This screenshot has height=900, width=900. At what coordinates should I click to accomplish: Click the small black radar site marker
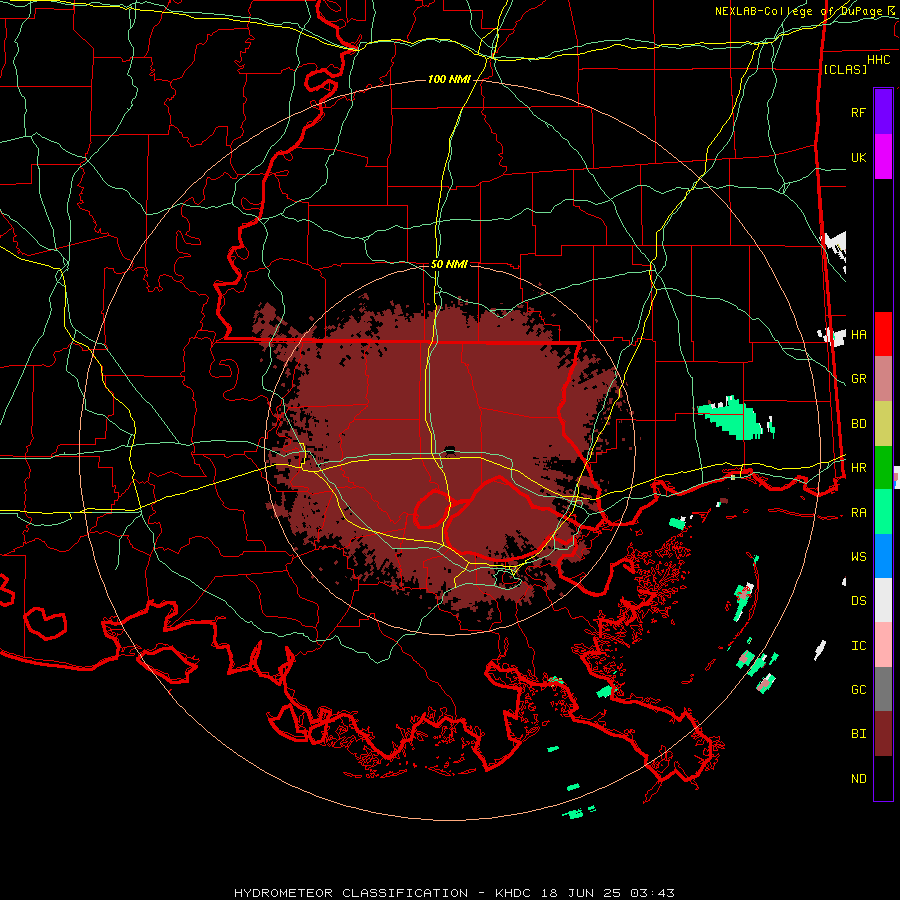[451, 450]
